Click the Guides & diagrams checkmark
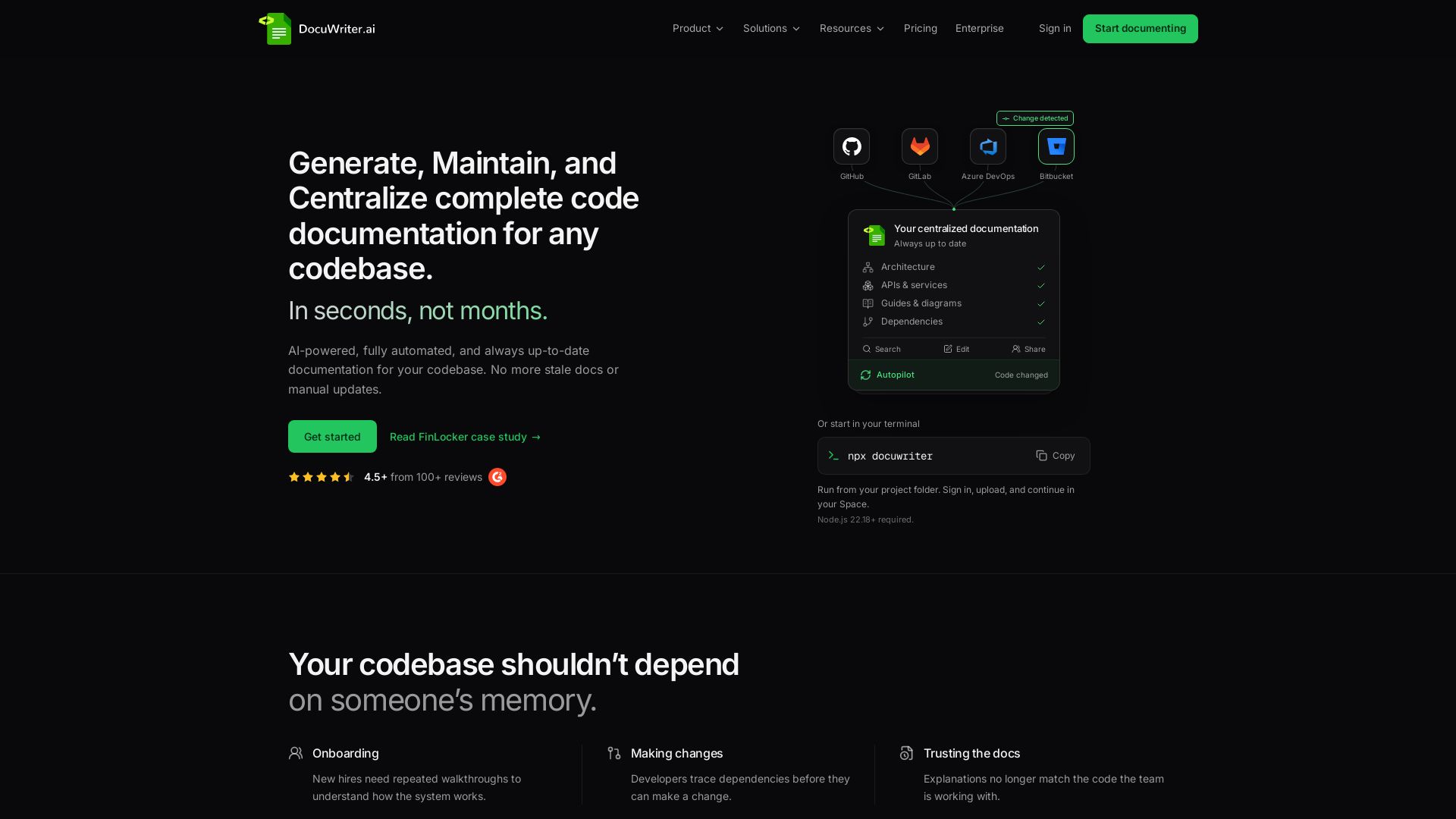This screenshot has height=819, width=1456. [1041, 303]
